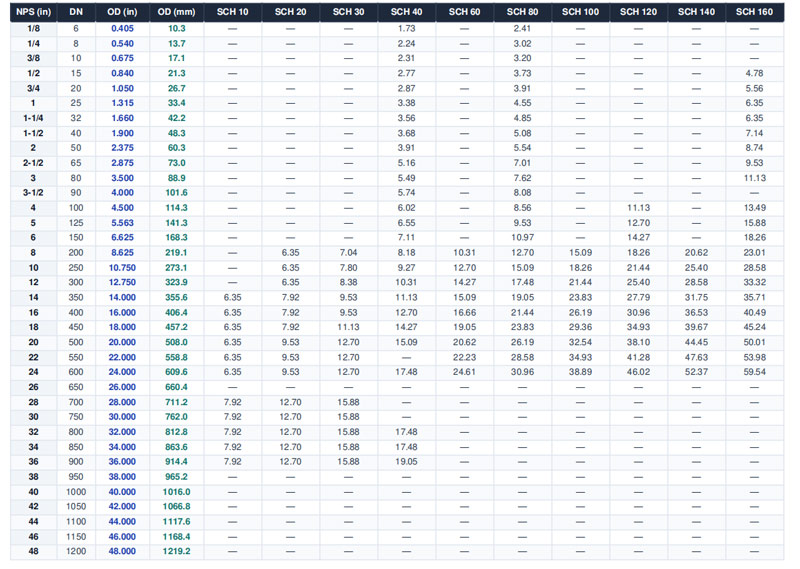Select the 965.2 OD (mm) cell

pyautogui.click(x=177, y=477)
